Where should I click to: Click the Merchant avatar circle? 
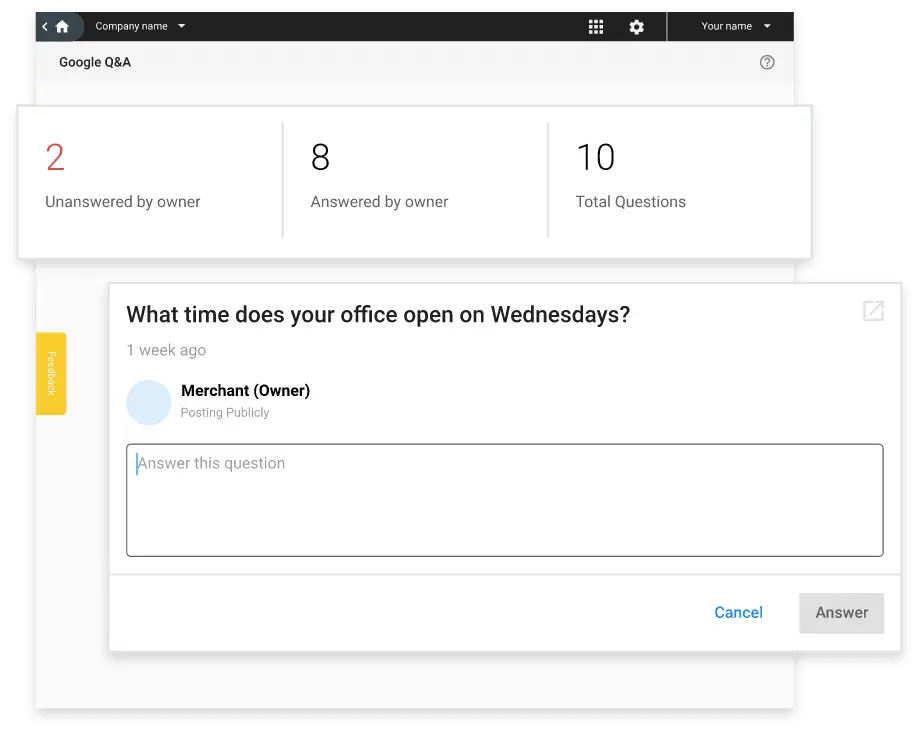[148, 402]
